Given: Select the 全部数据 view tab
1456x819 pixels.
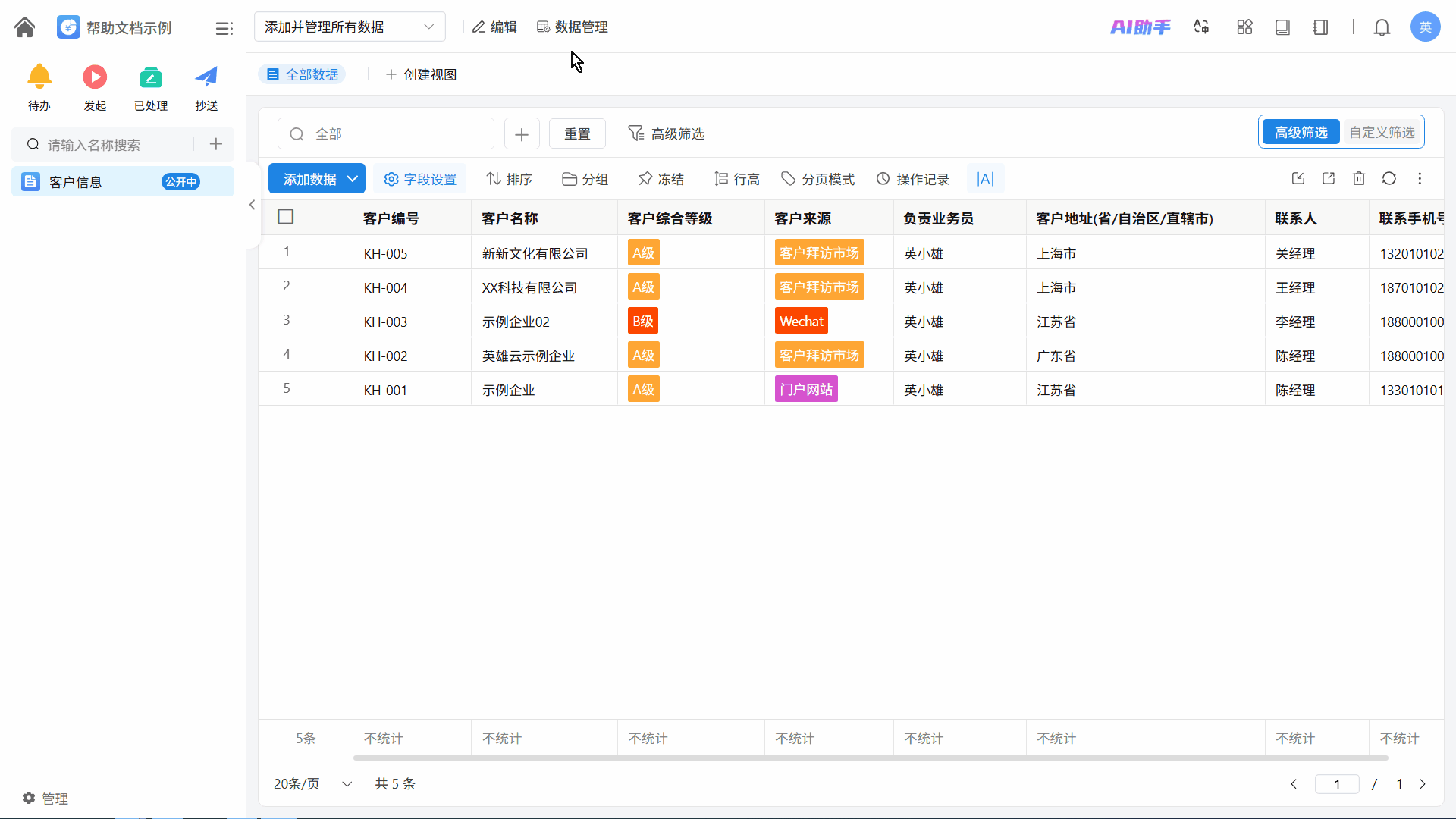Looking at the screenshot, I should pos(303,74).
